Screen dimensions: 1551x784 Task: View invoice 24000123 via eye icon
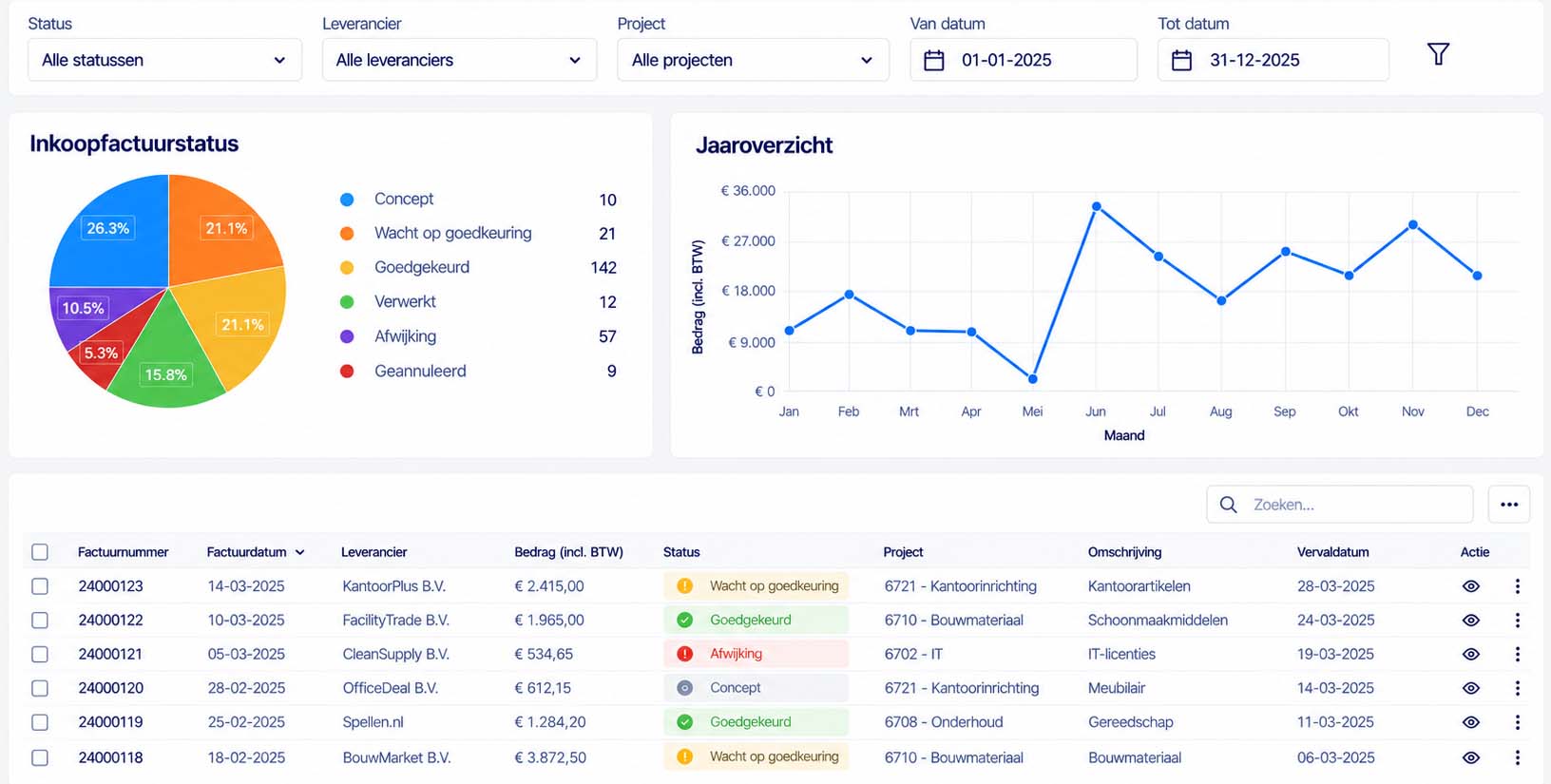click(x=1471, y=586)
